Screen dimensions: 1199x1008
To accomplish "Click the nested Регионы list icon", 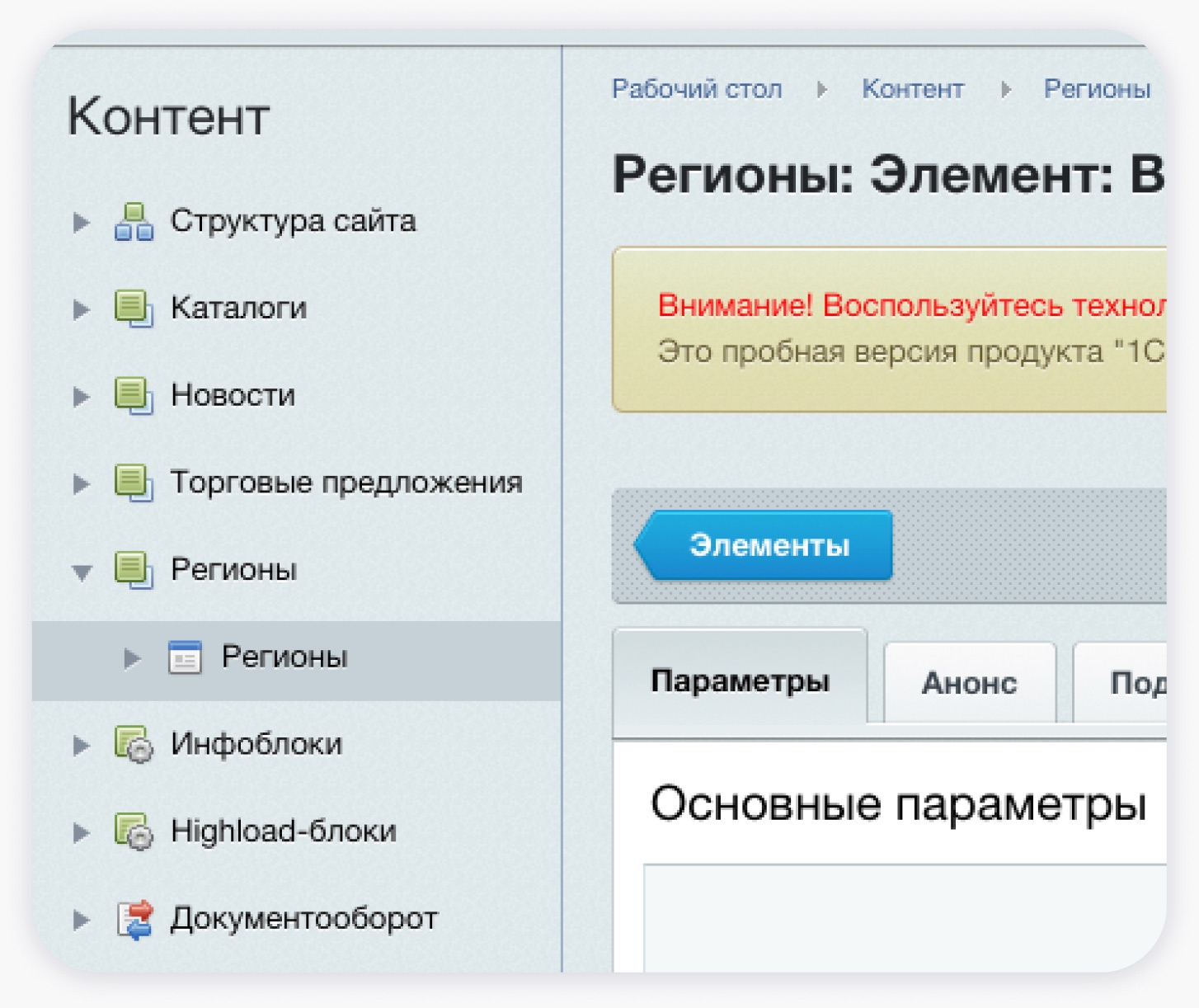I will (185, 657).
